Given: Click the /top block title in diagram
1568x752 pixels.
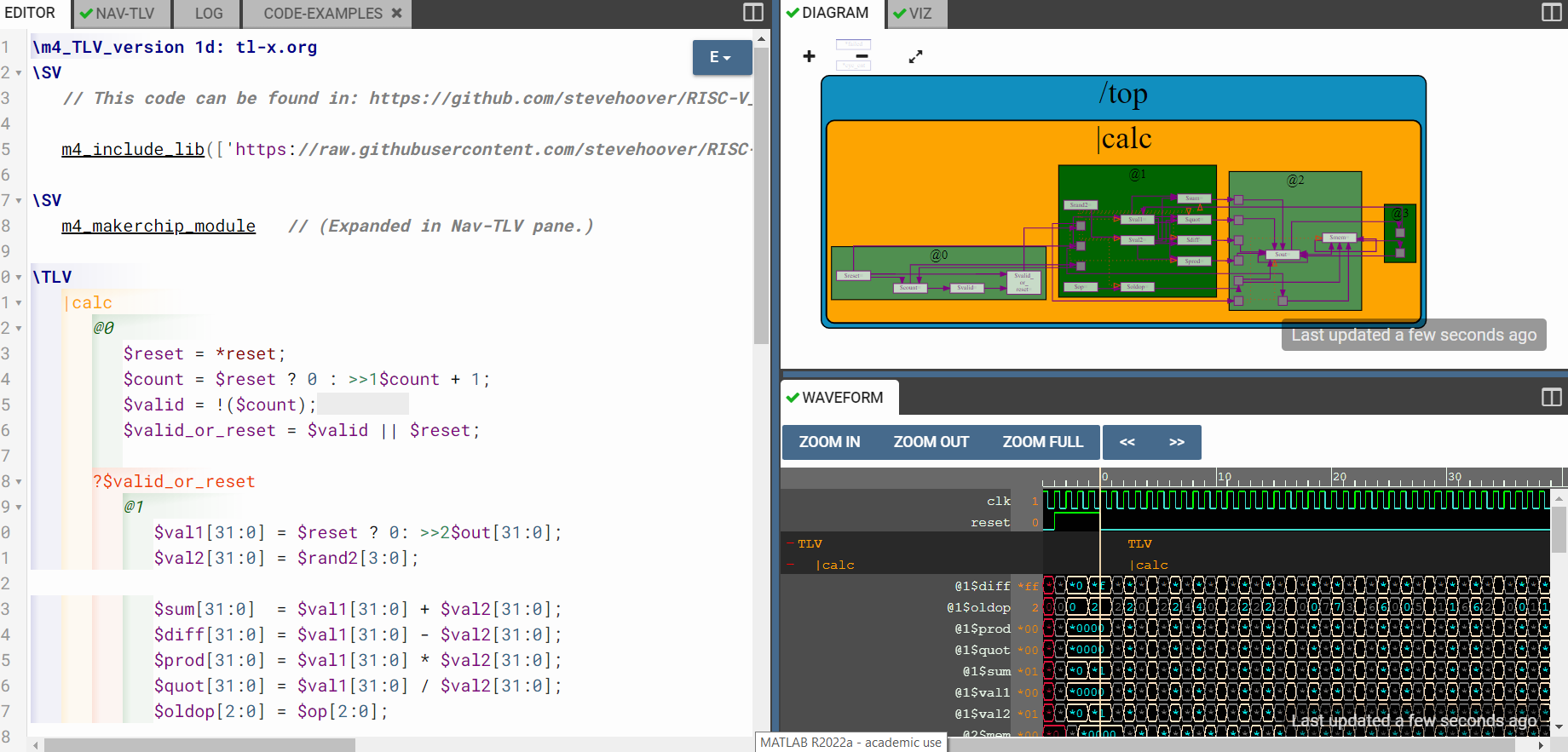Looking at the screenshot, I should click(x=1123, y=94).
